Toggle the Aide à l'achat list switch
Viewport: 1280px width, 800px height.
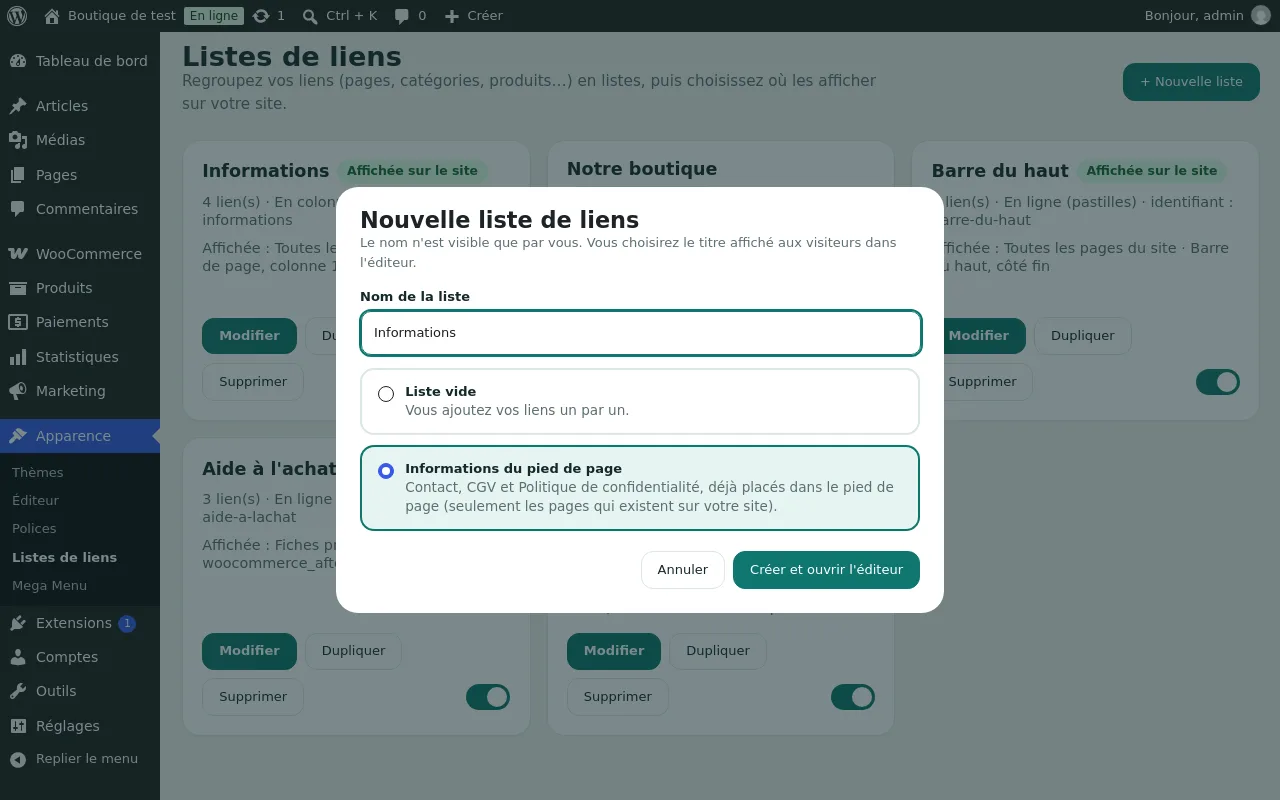click(488, 697)
